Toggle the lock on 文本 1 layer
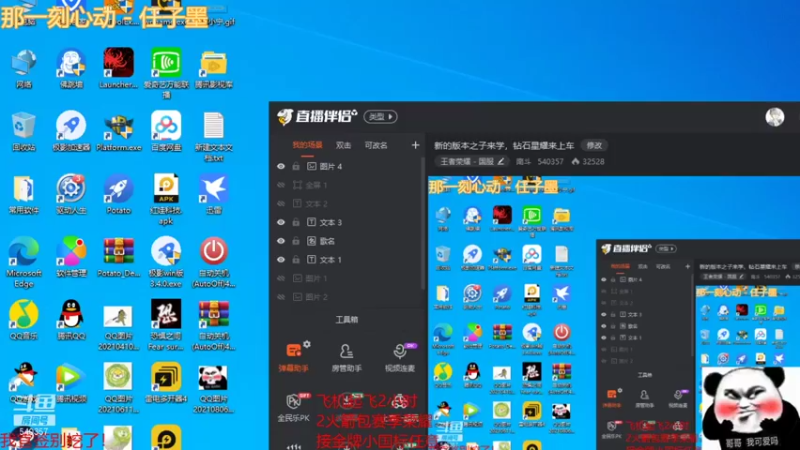Screen dimensions: 800x450 pyautogui.click(x=296, y=260)
